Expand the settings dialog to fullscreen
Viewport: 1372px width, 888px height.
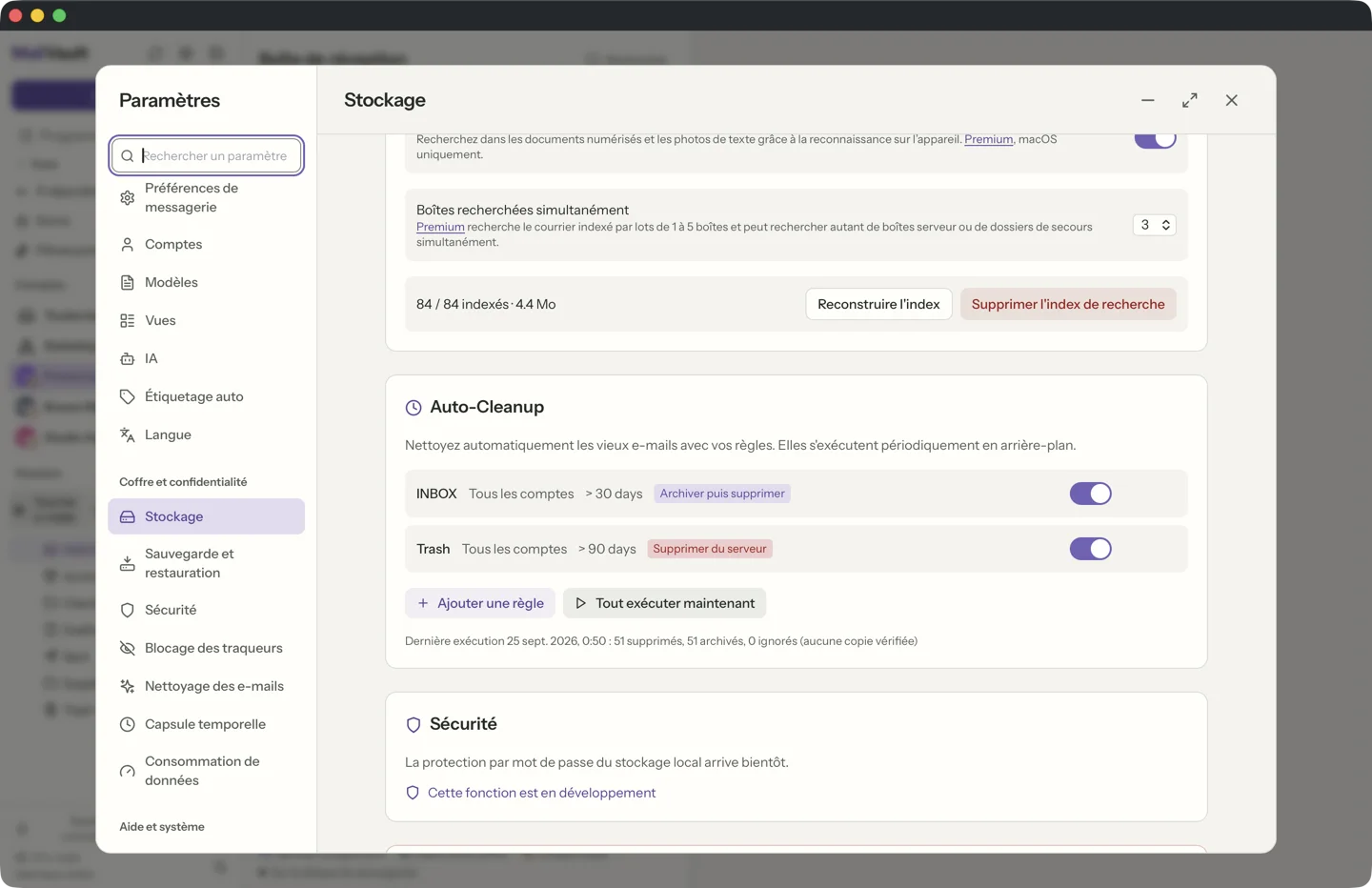click(1190, 100)
